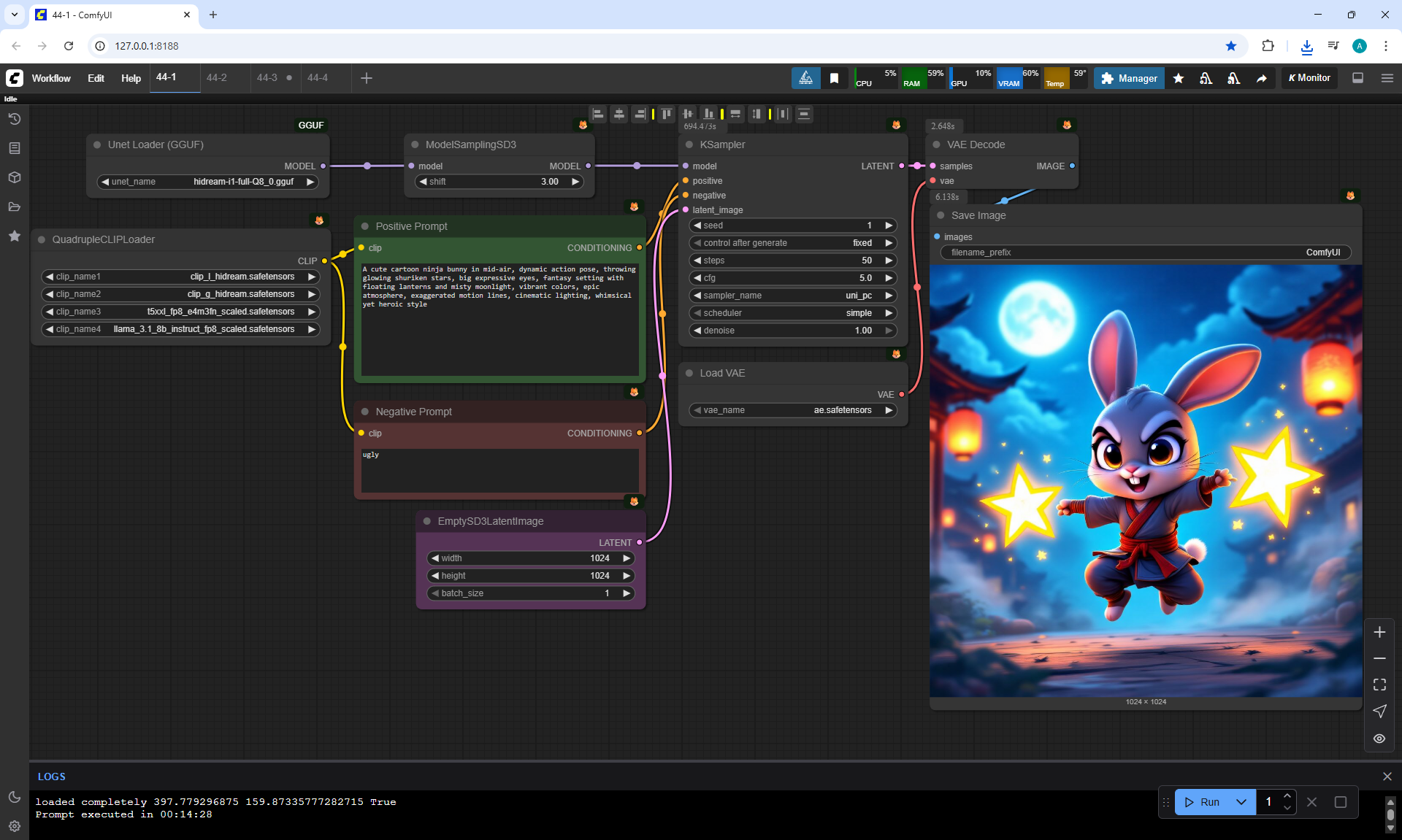The width and height of the screenshot is (1402, 840).
Task: Click the share arrow icon in toolbar
Action: 1261,78
